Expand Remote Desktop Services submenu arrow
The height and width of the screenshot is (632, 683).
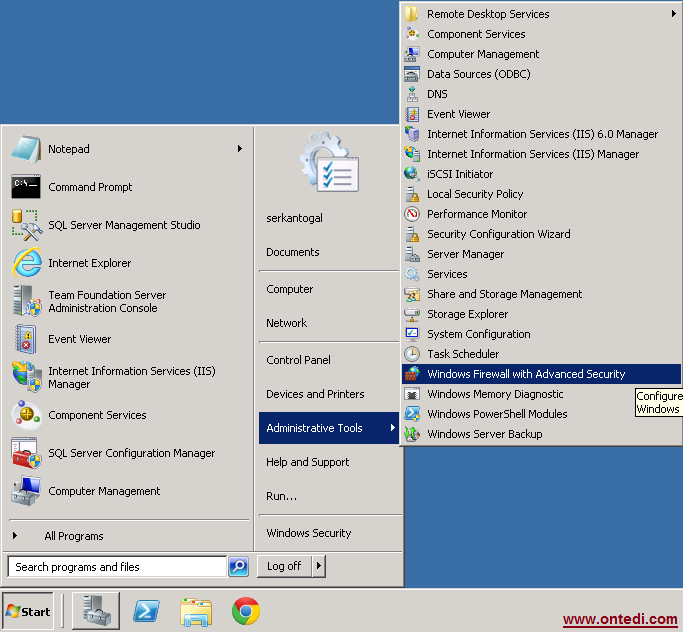(x=674, y=14)
